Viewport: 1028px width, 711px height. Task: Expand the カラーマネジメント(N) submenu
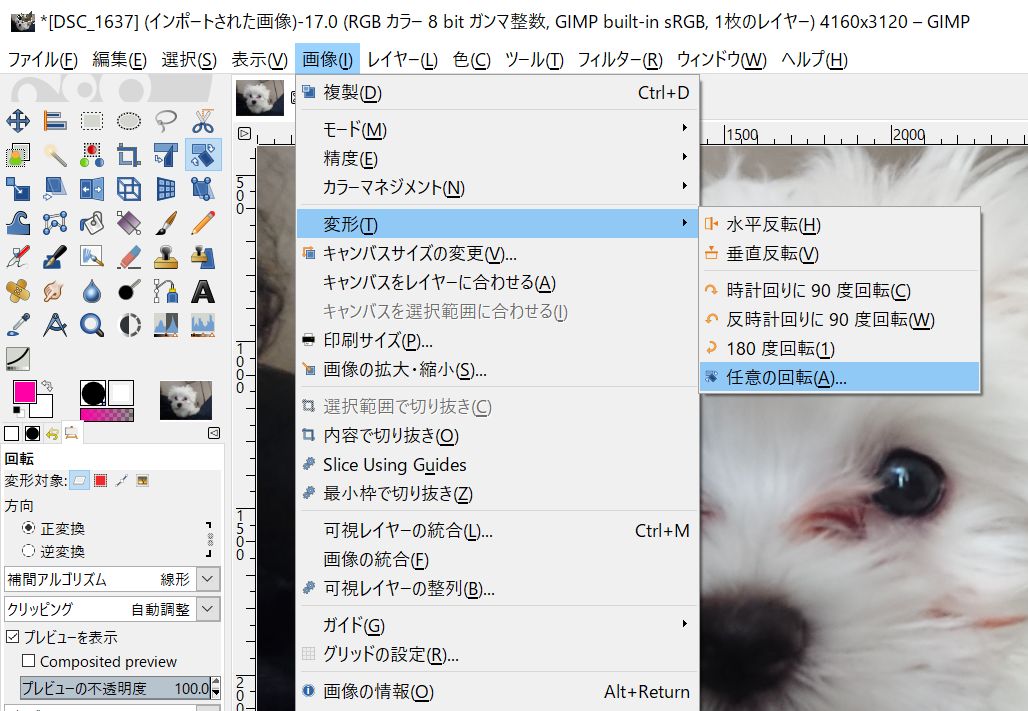point(498,188)
